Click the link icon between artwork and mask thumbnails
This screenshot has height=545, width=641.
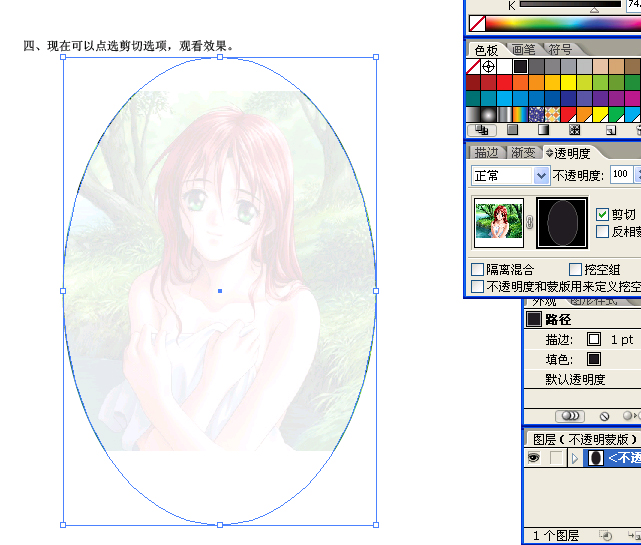tap(530, 223)
